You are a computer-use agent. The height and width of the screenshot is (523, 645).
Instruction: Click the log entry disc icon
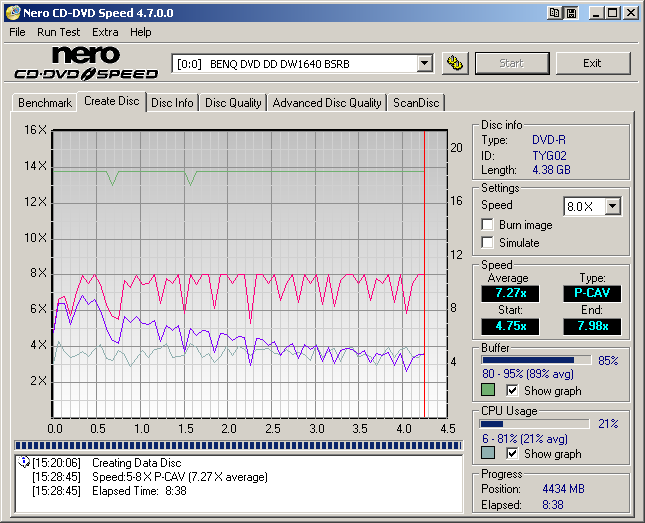pyautogui.click(x=23, y=462)
